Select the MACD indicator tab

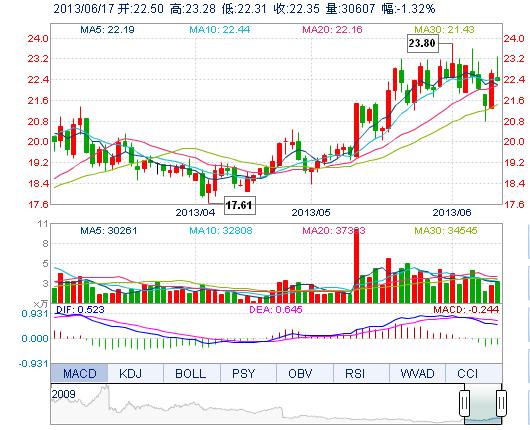[x=79, y=374]
